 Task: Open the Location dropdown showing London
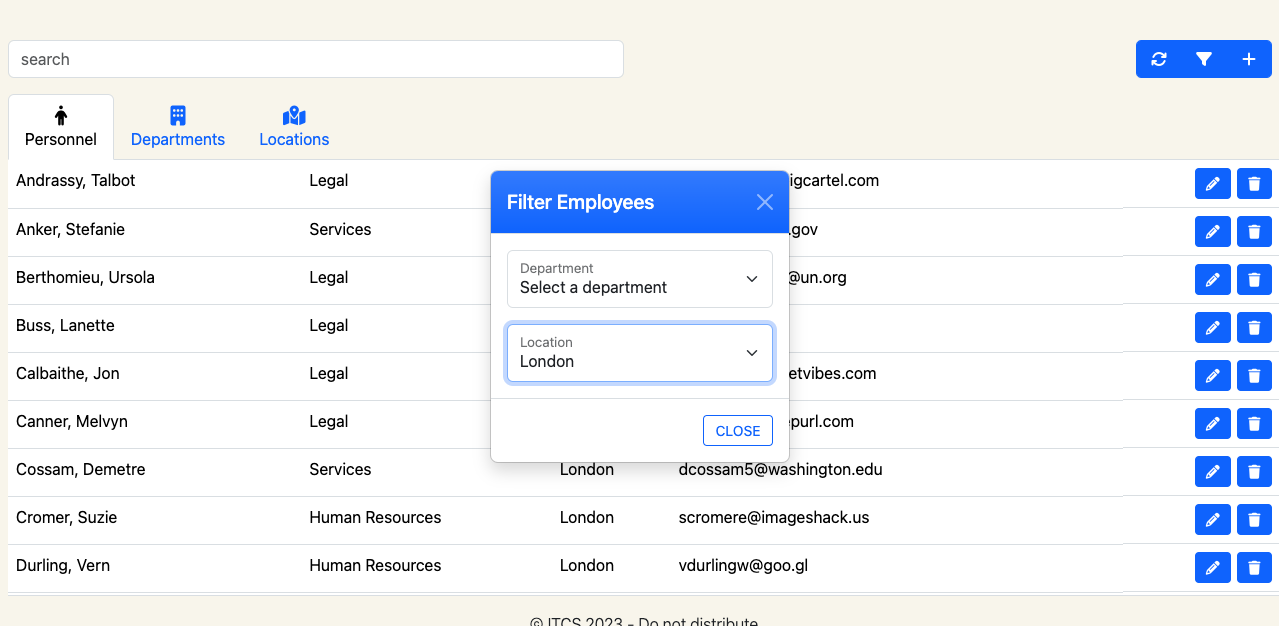click(639, 353)
